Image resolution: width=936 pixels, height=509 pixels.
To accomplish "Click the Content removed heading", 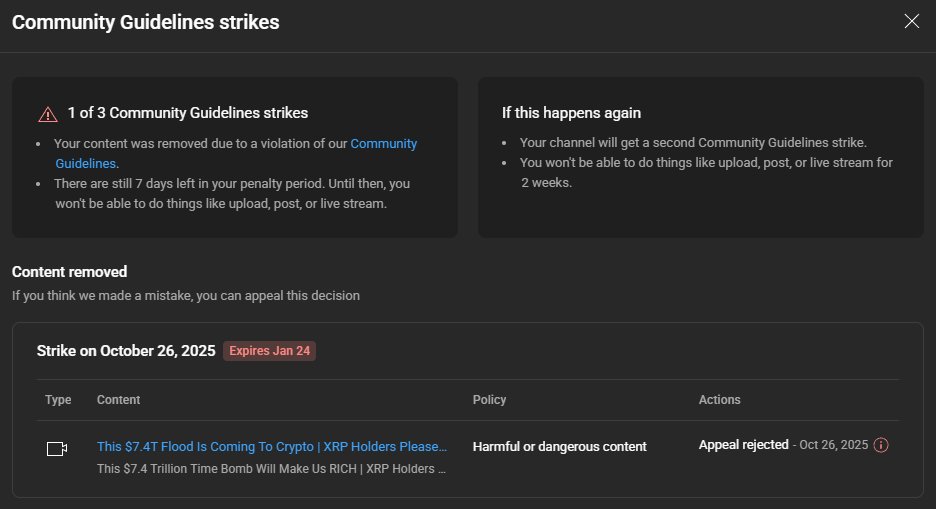I will click(69, 272).
